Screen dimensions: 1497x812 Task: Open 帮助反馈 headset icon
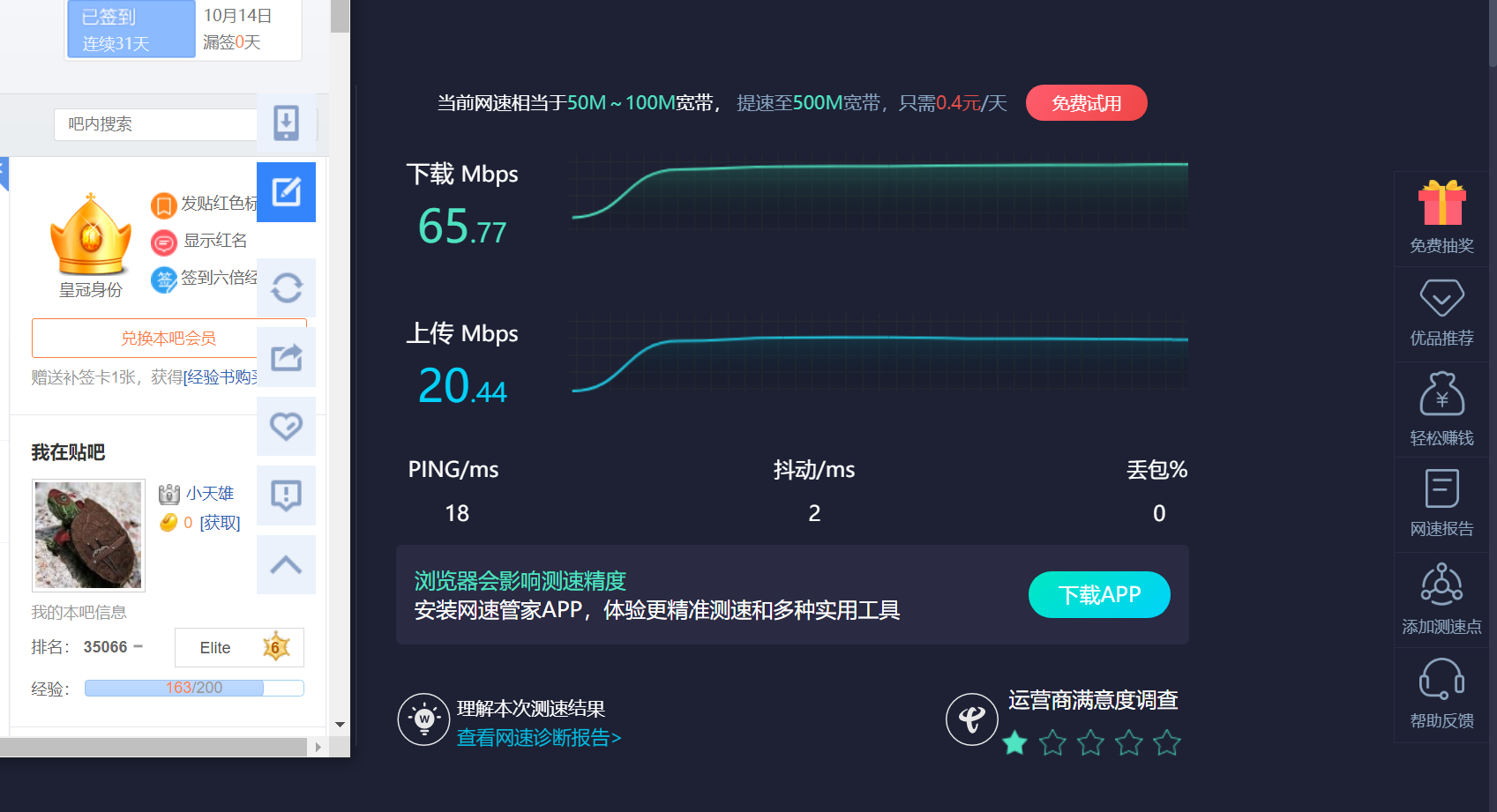(1441, 680)
